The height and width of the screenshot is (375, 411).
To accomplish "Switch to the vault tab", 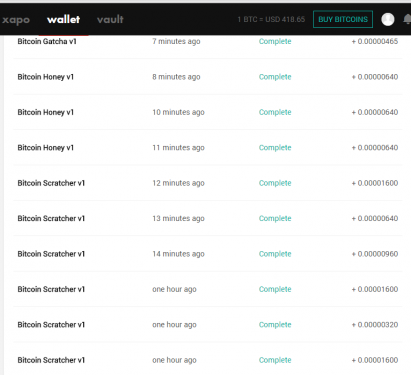I will (x=110, y=19).
